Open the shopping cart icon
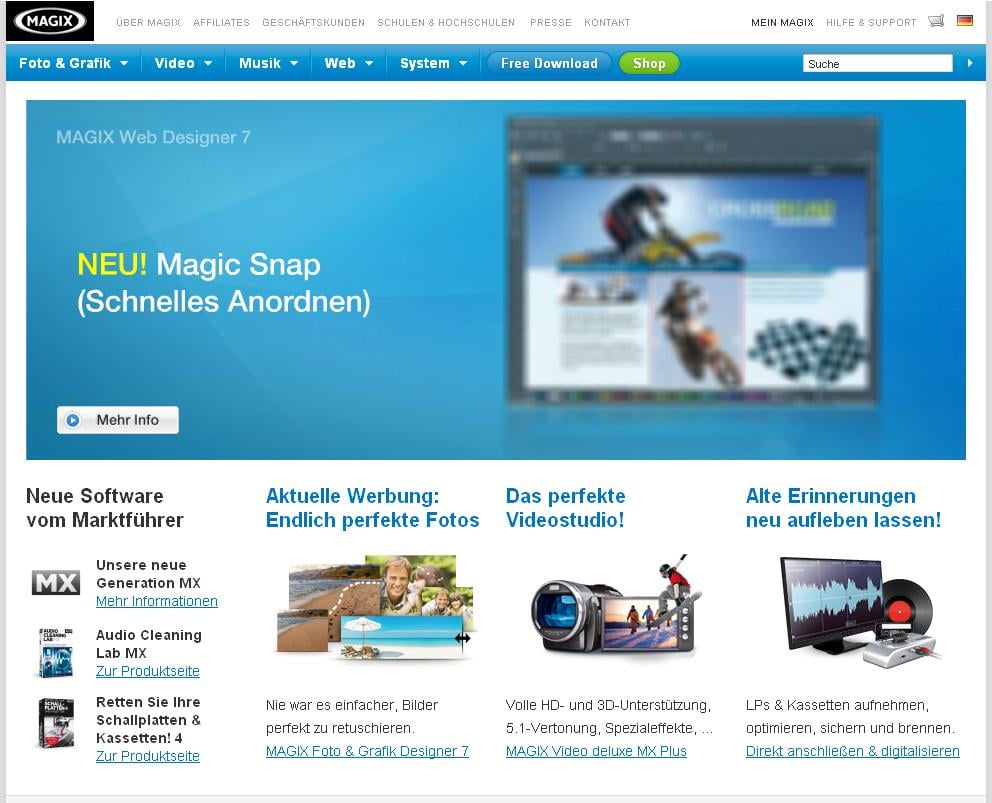 936,21
